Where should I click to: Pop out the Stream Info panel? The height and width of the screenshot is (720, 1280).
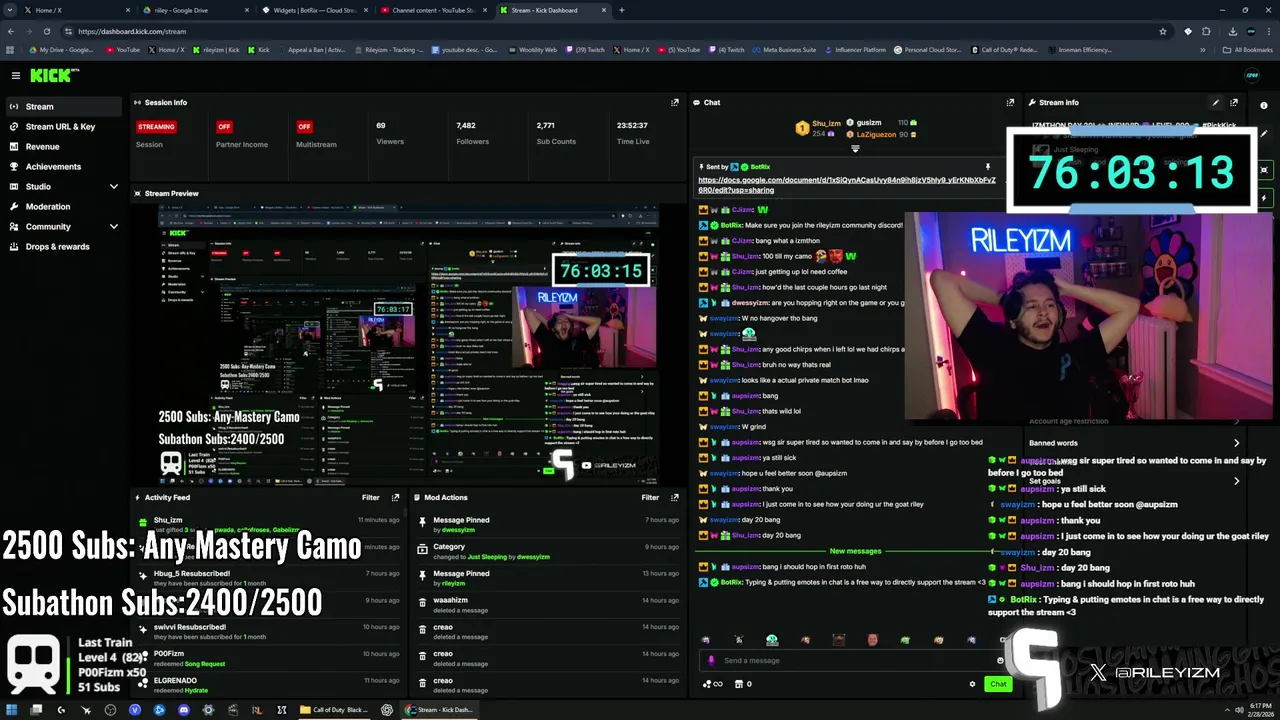click(1234, 102)
